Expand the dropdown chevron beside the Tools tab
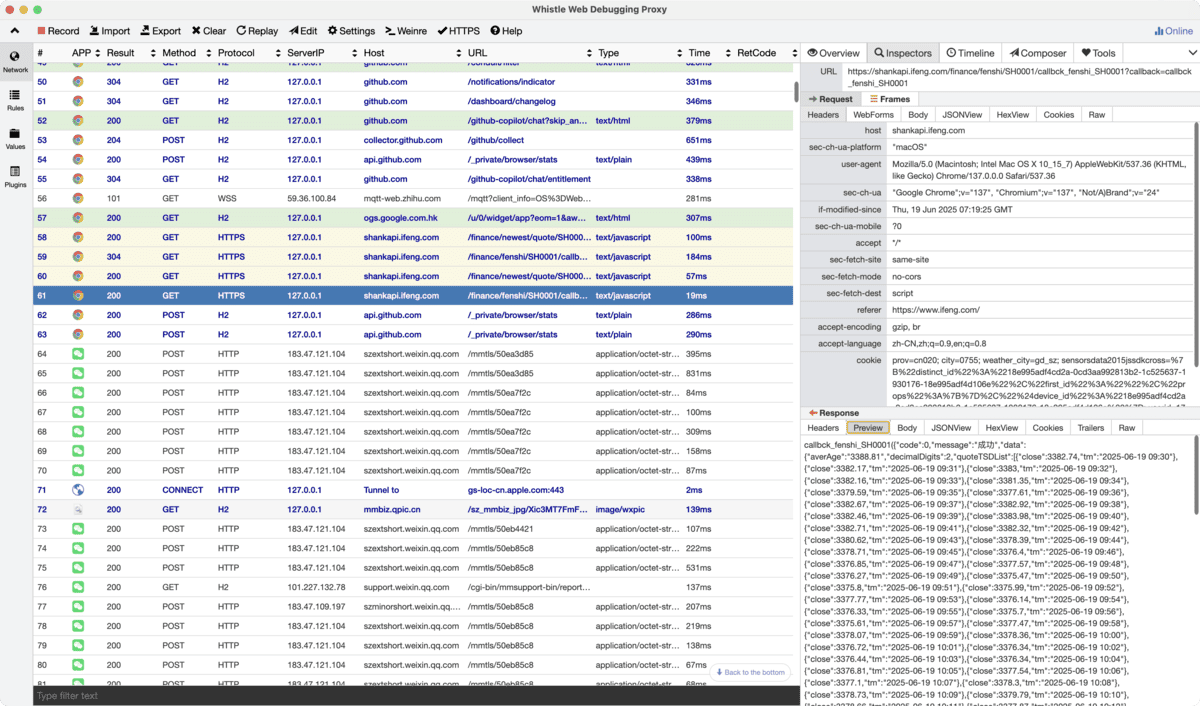 [x=1192, y=53]
